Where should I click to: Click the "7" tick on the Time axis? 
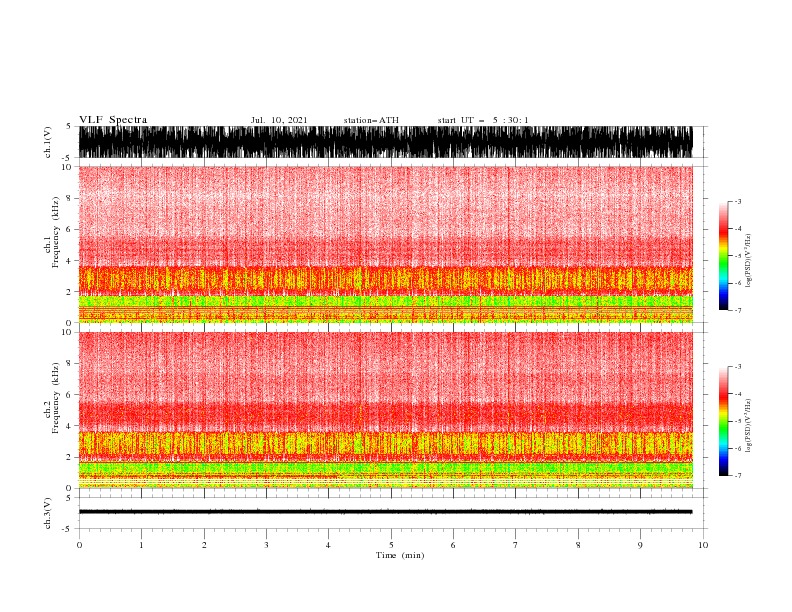[x=516, y=545]
